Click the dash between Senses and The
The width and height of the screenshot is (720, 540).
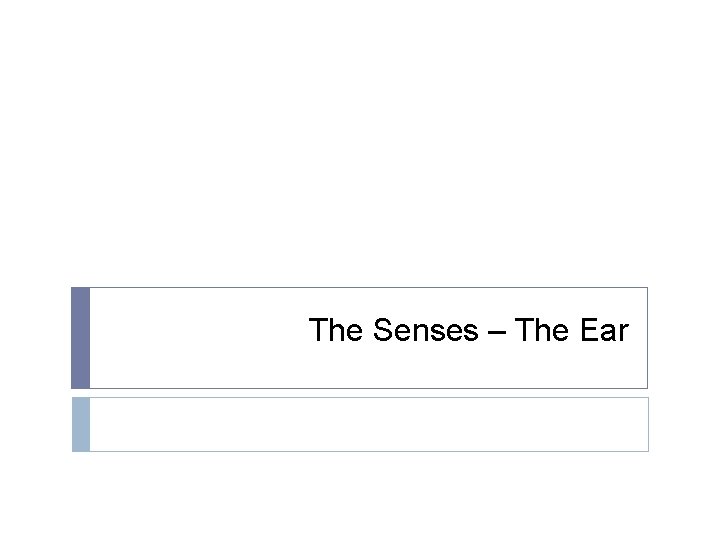click(x=497, y=332)
